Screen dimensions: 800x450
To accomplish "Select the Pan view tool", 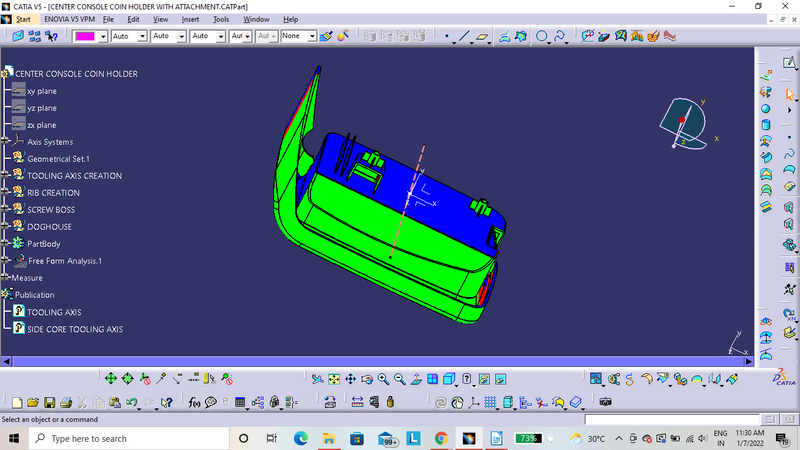I will tap(351, 379).
